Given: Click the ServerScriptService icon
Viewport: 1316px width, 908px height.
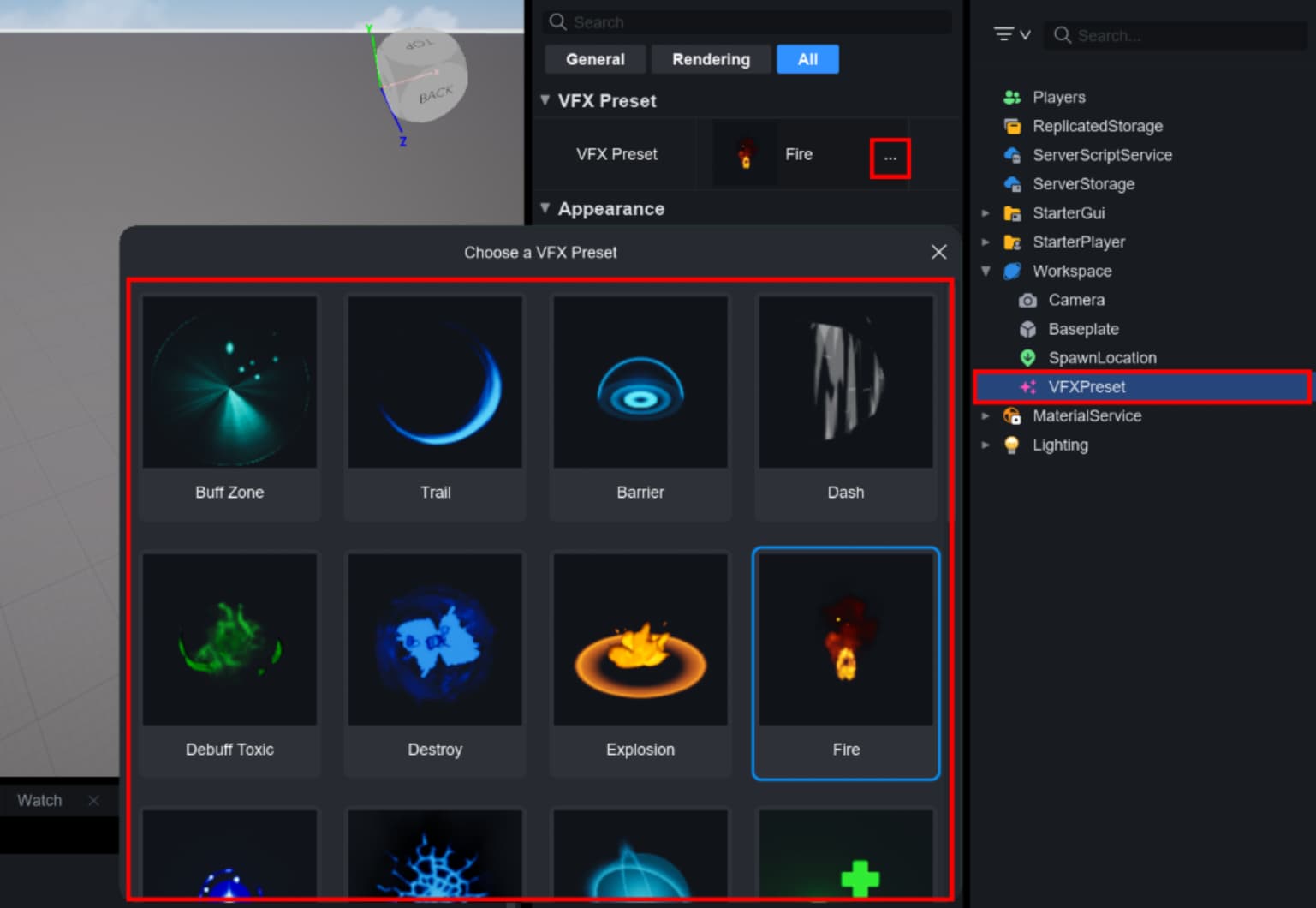Looking at the screenshot, I should 1012,156.
